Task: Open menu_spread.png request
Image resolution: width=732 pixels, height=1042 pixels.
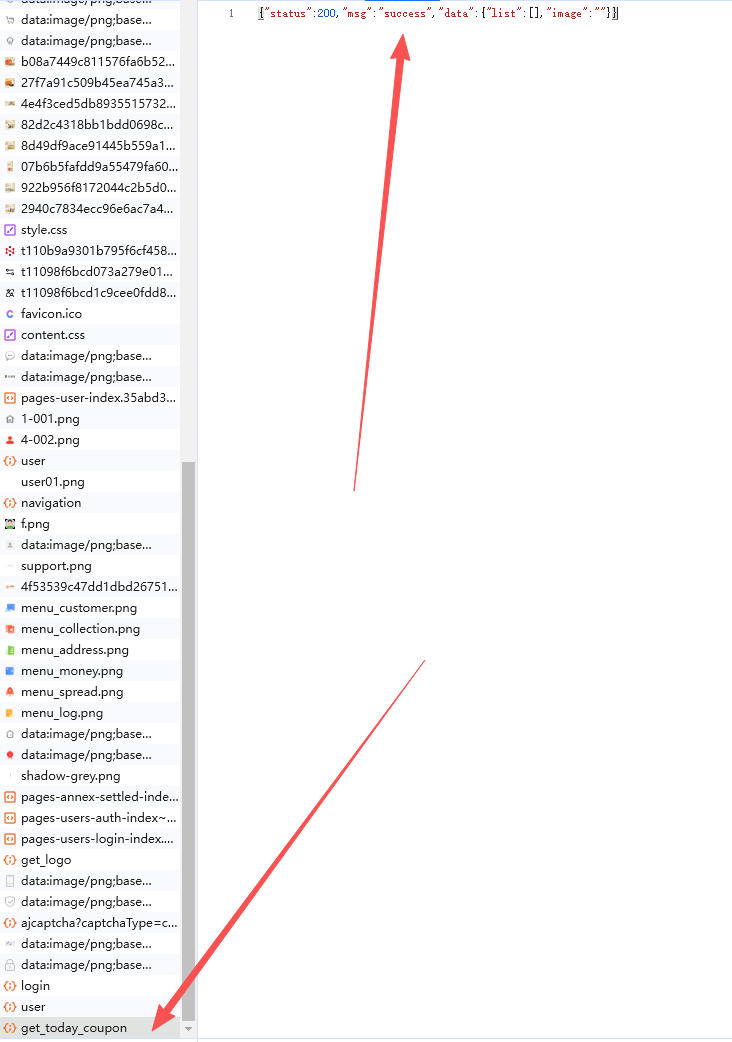Action: click(90, 691)
